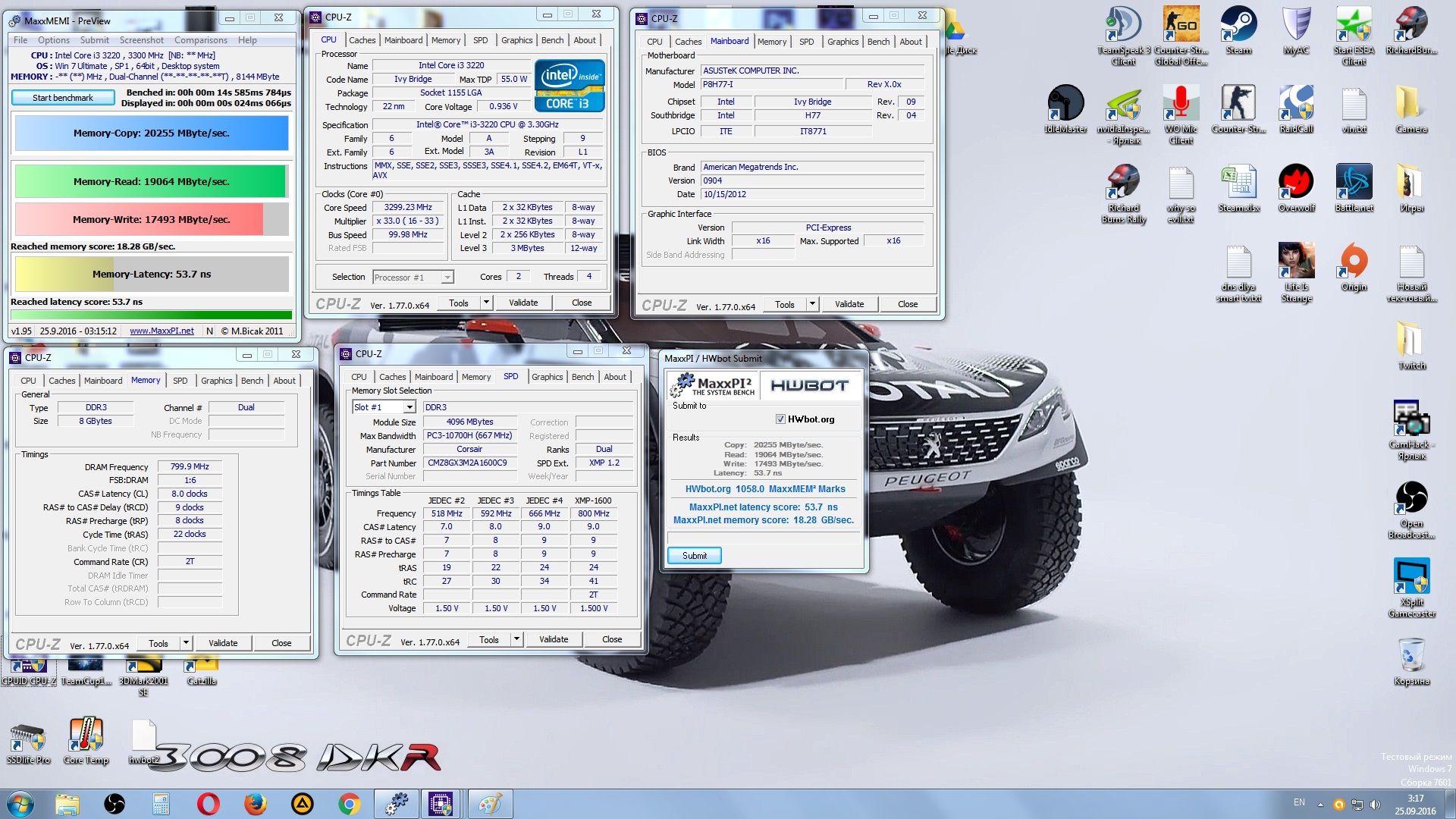
Task: Open Life Is Strange desktop icon
Action: coord(1296,271)
